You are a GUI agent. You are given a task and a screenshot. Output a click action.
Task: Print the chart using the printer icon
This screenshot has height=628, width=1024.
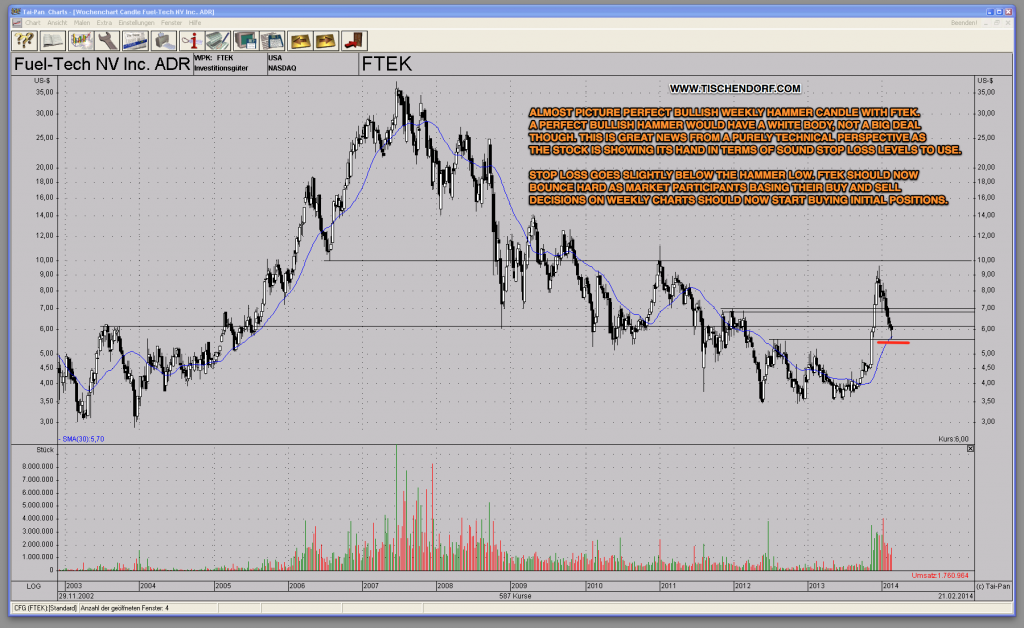click(x=162, y=40)
